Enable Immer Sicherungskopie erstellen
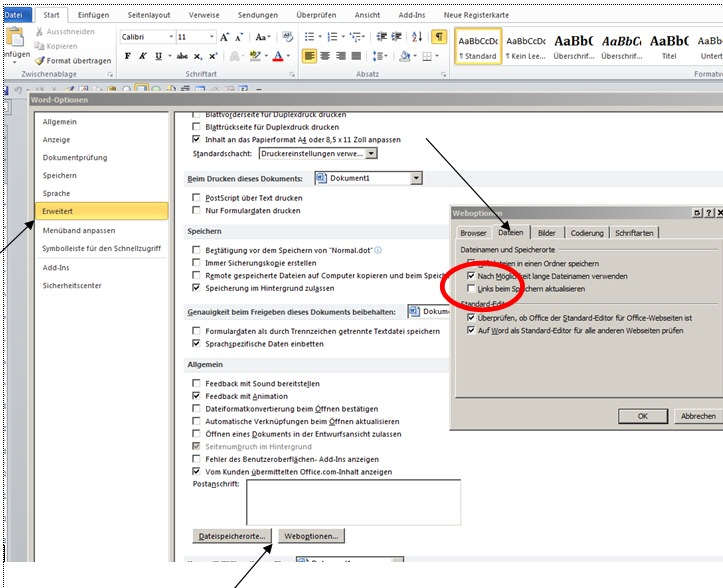Viewport: 723px width, 588px height. 196,262
